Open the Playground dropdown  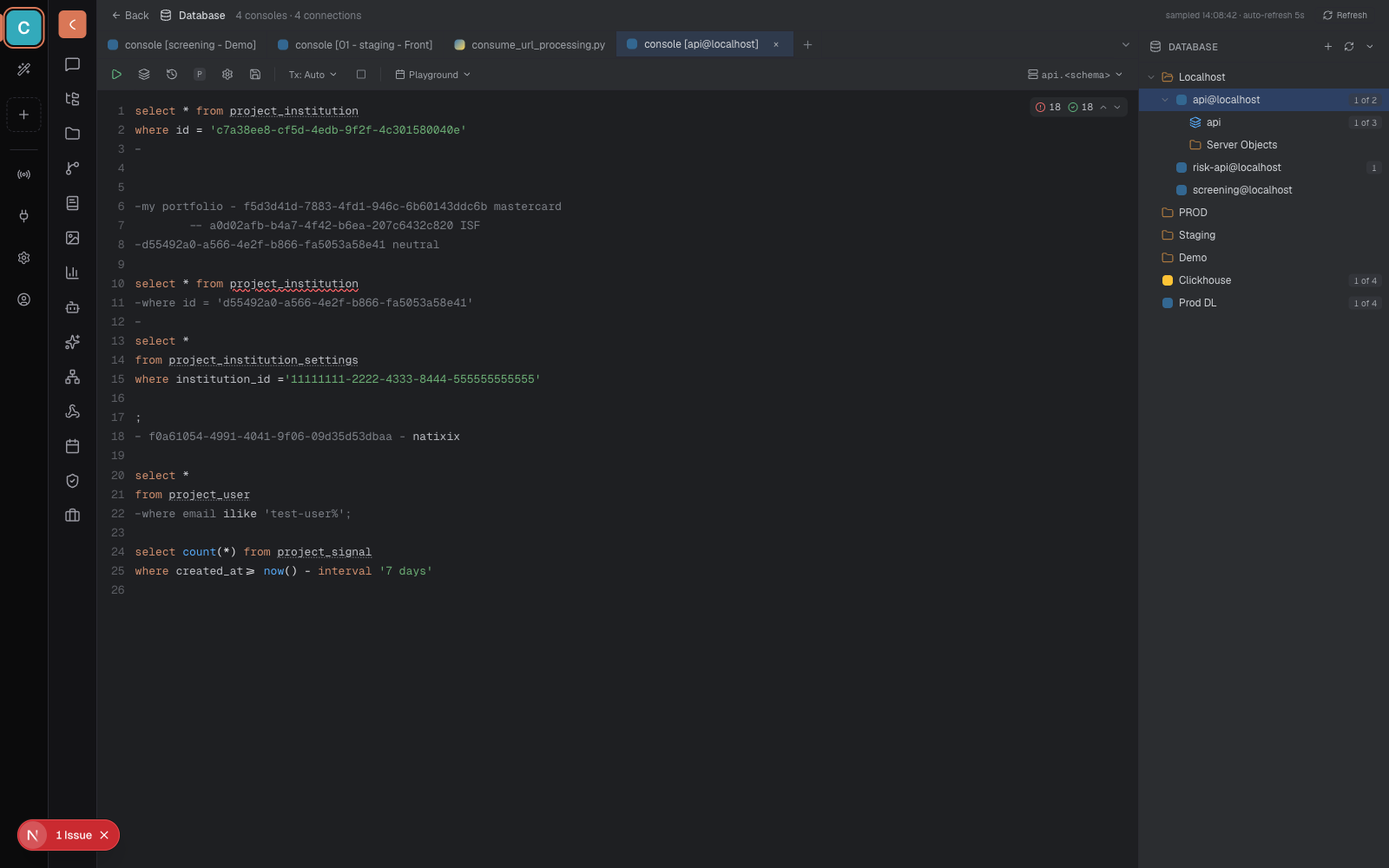pyautogui.click(x=433, y=75)
